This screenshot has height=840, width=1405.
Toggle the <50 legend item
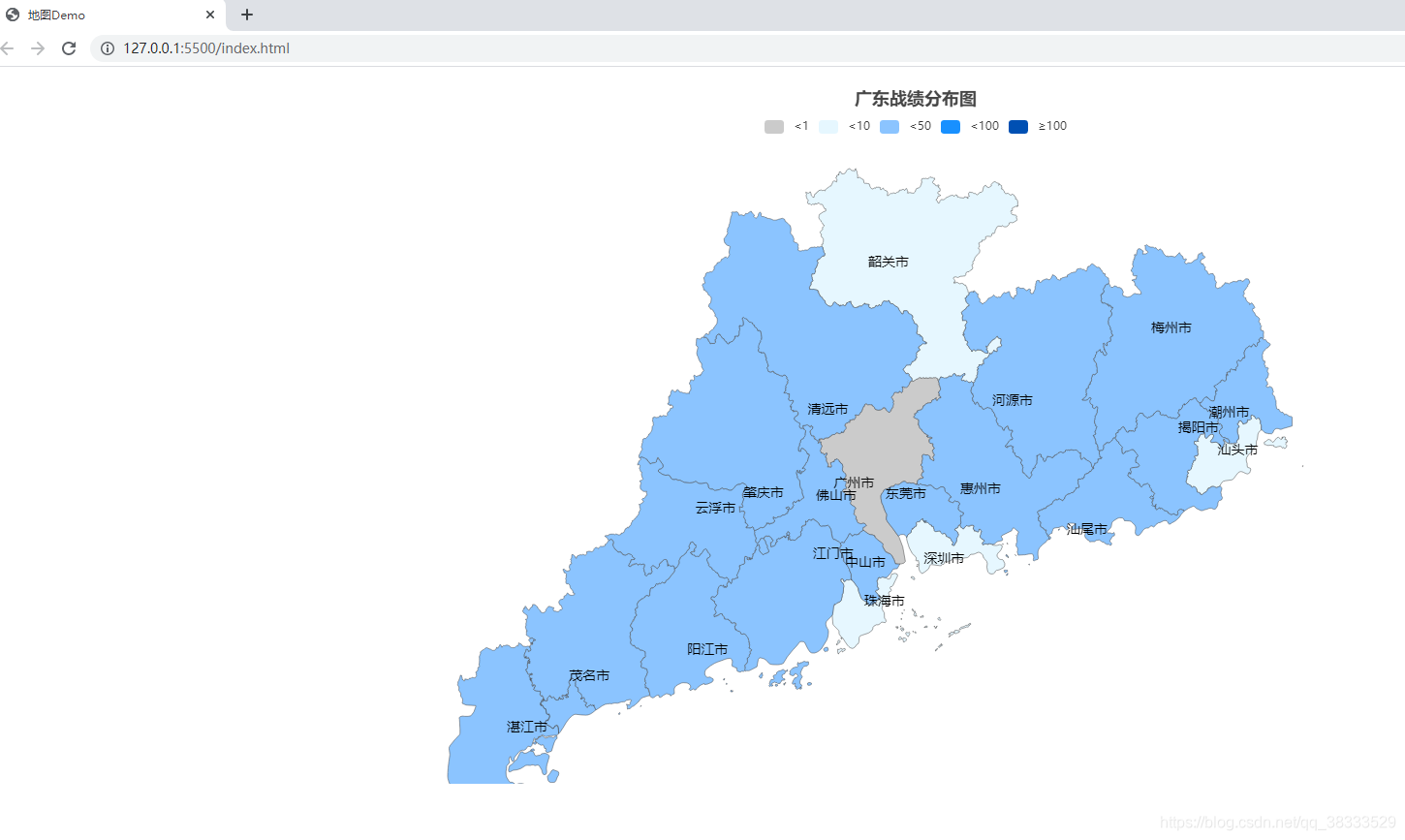[x=904, y=126]
